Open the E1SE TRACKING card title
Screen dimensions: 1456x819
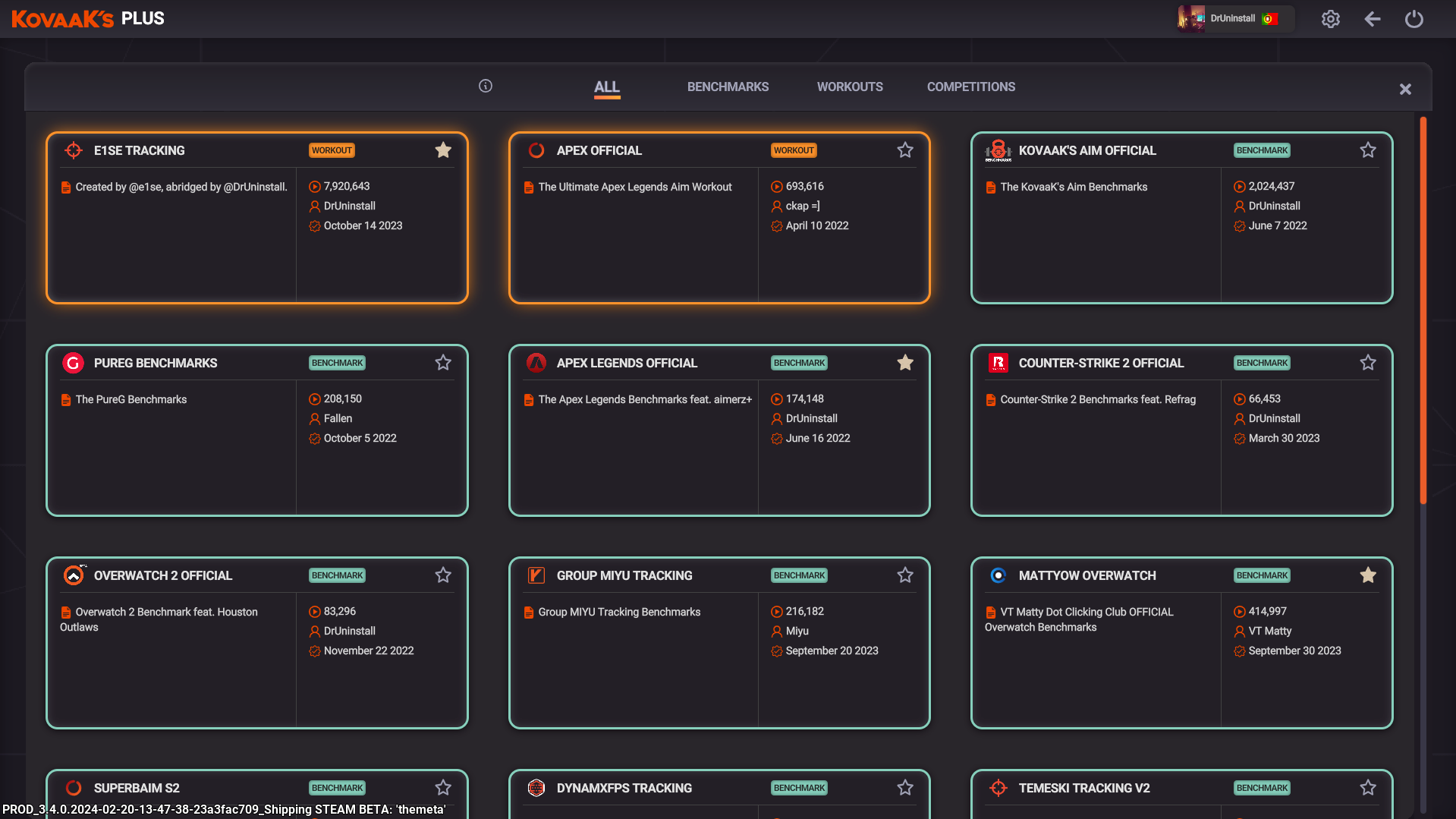140,151
